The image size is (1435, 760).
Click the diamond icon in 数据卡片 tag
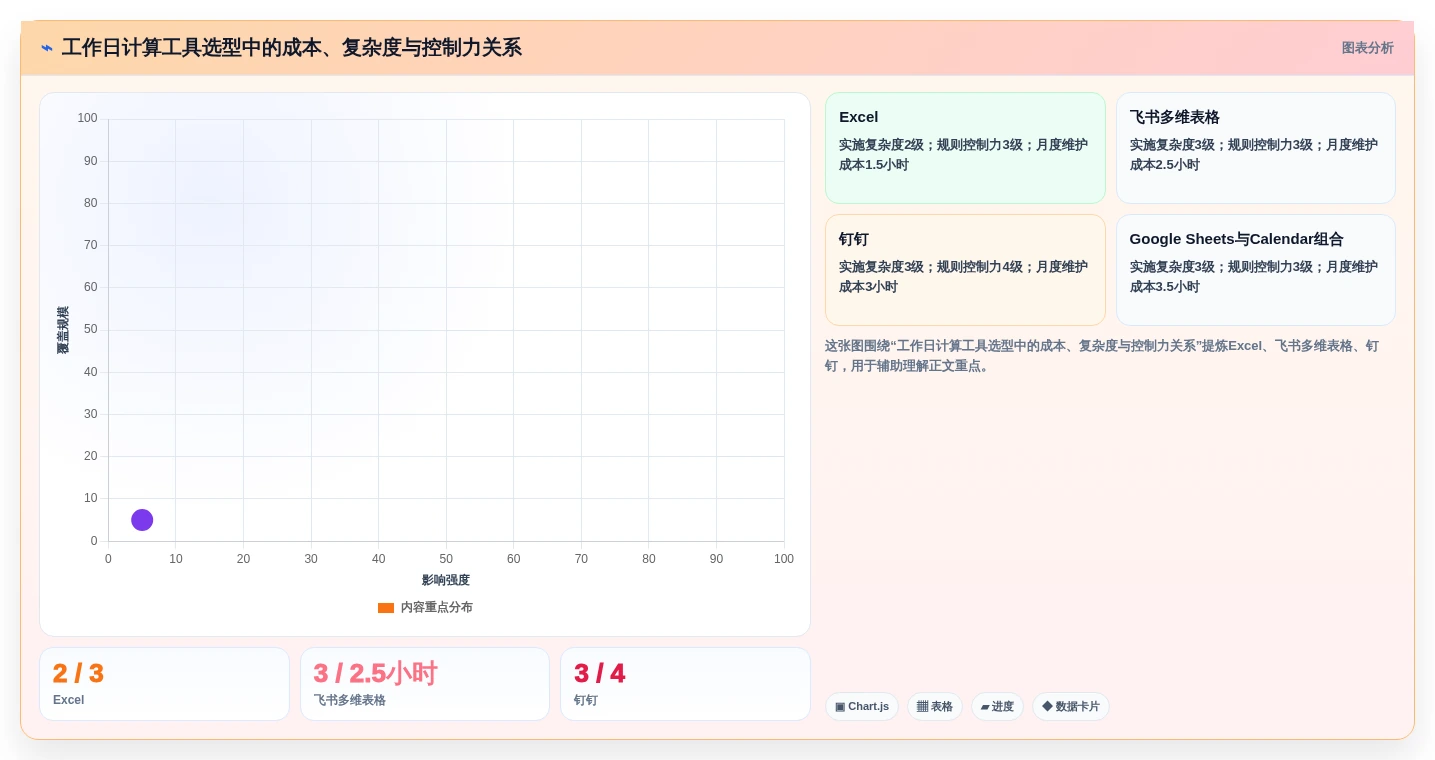pyautogui.click(x=1047, y=706)
